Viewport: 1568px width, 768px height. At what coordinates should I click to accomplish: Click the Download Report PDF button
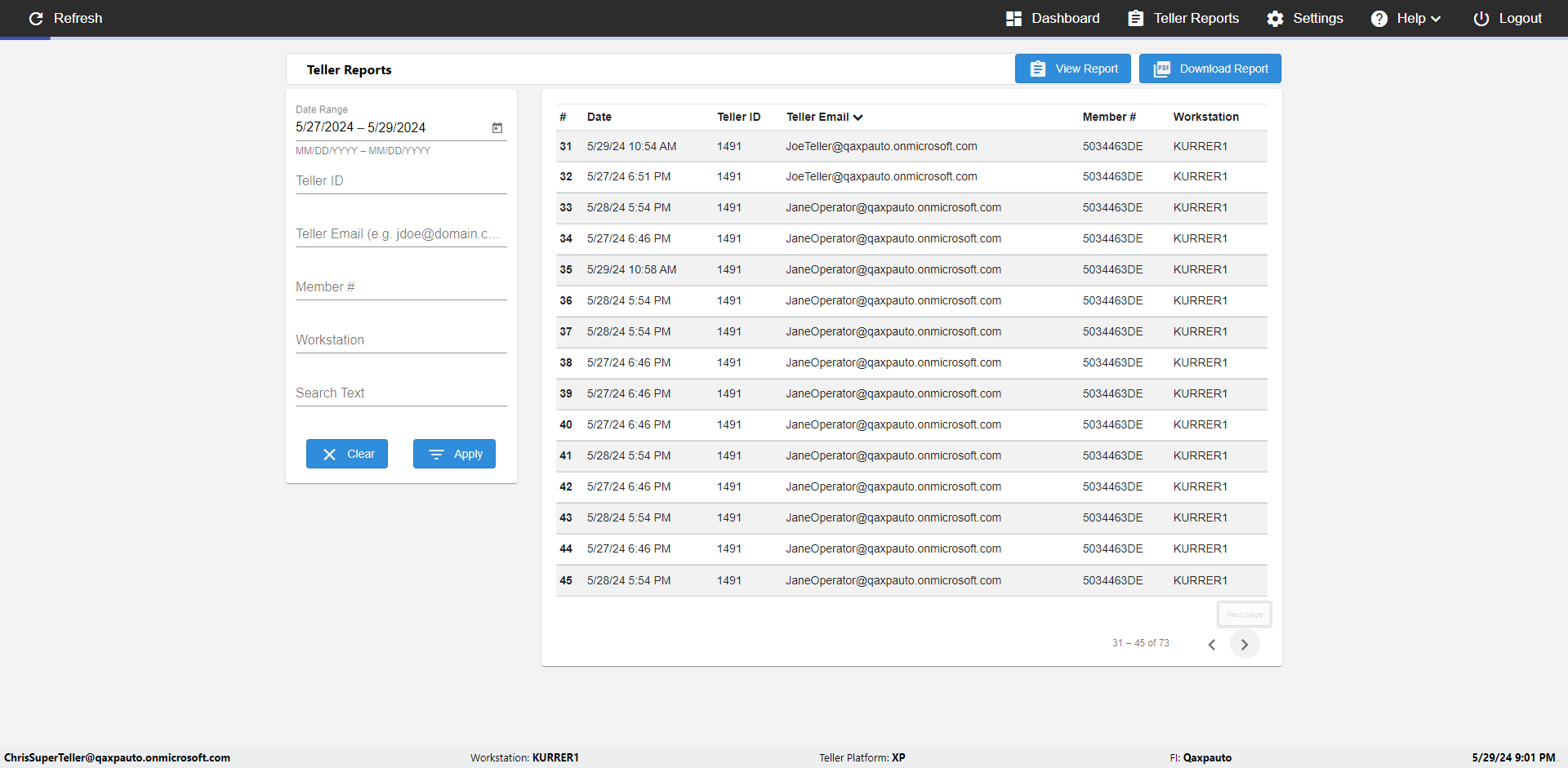pyautogui.click(x=1210, y=69)
